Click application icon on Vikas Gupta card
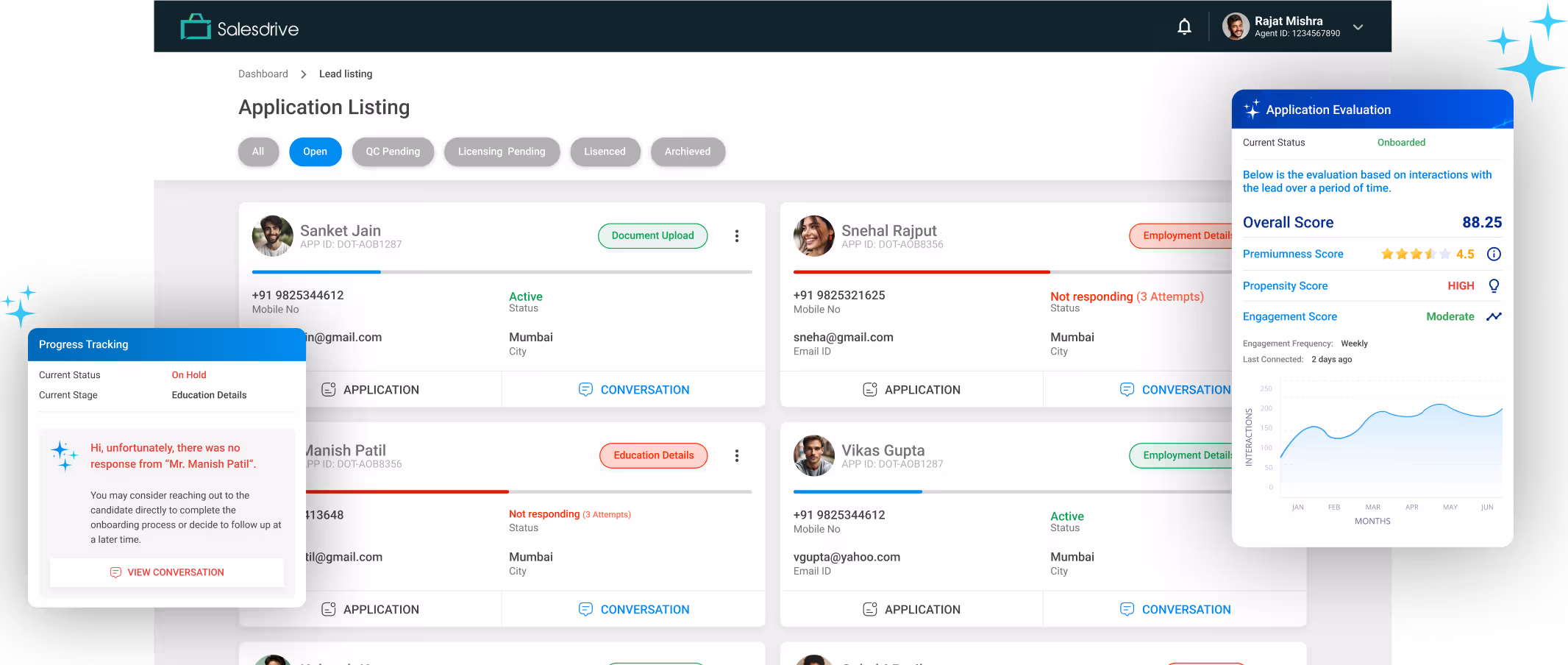The image size is (1568, 665). click(870, 609)
